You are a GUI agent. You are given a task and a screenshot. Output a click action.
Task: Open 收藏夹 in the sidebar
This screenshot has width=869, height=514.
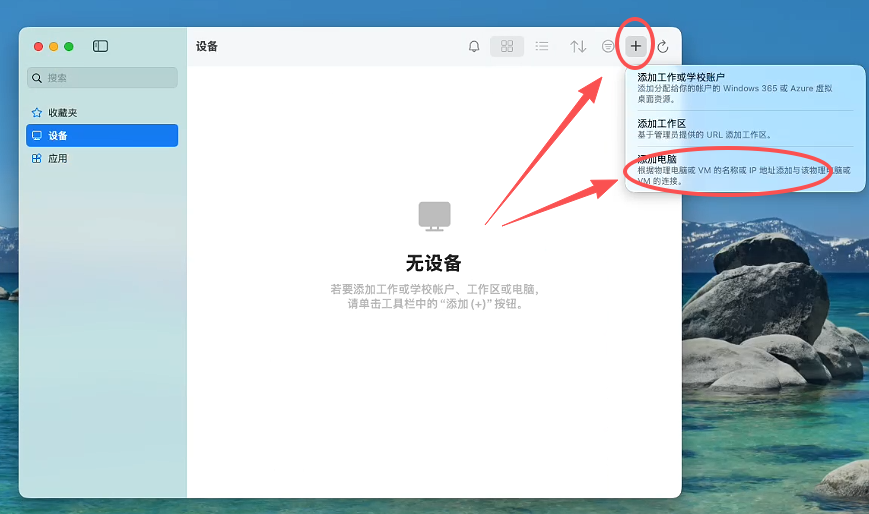(x=62, y=113)
